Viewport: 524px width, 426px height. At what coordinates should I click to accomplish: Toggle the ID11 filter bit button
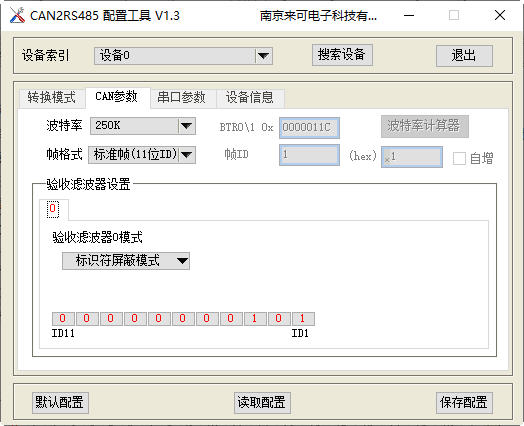coord(63,319)
